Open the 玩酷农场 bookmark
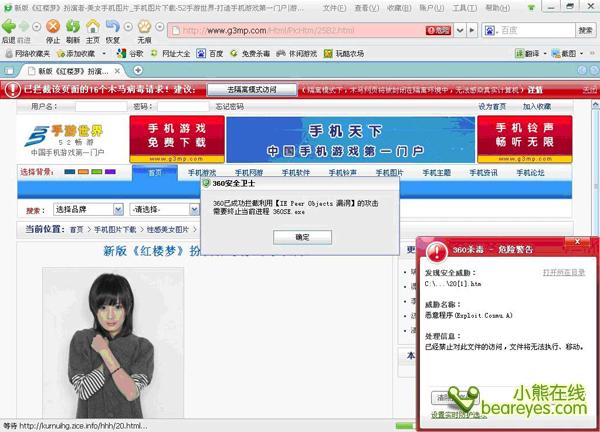 pyautogui.click(x=344, y=54)
